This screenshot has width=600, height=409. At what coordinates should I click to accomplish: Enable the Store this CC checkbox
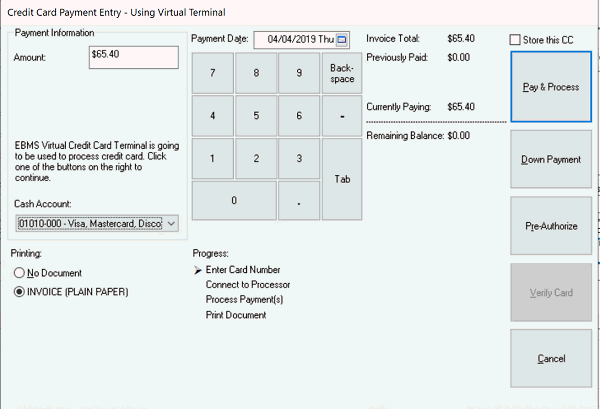click(x=515, y=40)
